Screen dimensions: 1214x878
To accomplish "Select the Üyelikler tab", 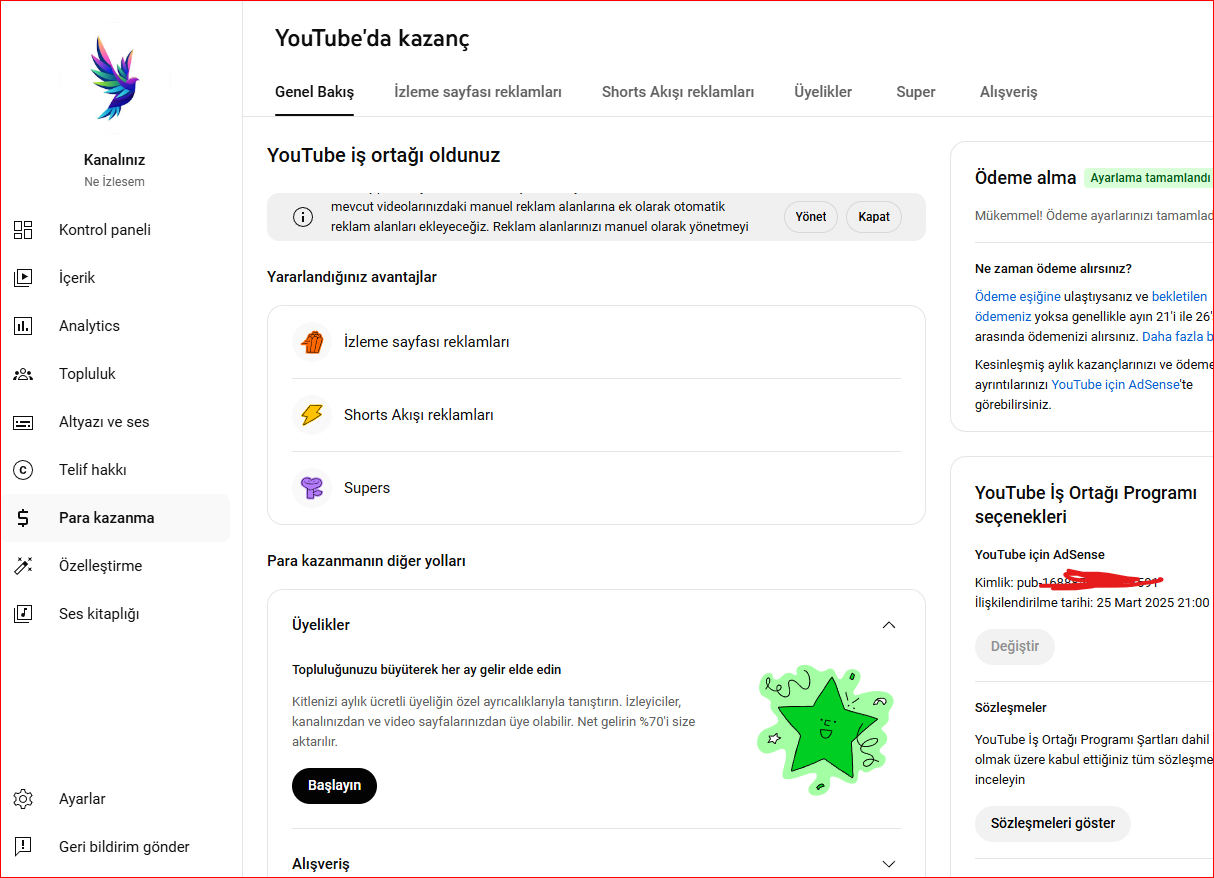I will pyautogui.click(x=823, y=92).
